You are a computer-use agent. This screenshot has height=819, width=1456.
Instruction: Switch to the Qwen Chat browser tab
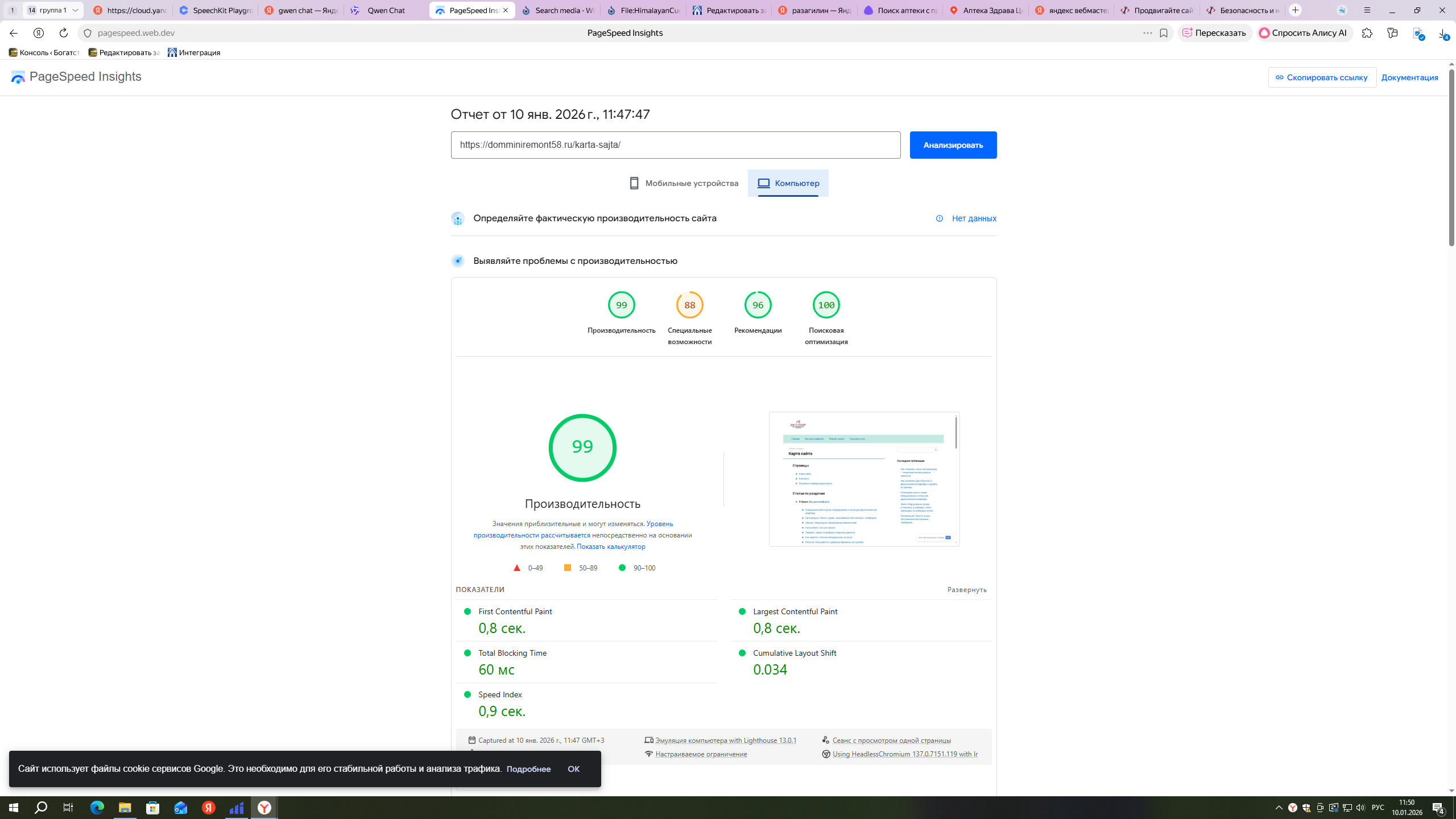pyautogui.click(x=386, y=10)
